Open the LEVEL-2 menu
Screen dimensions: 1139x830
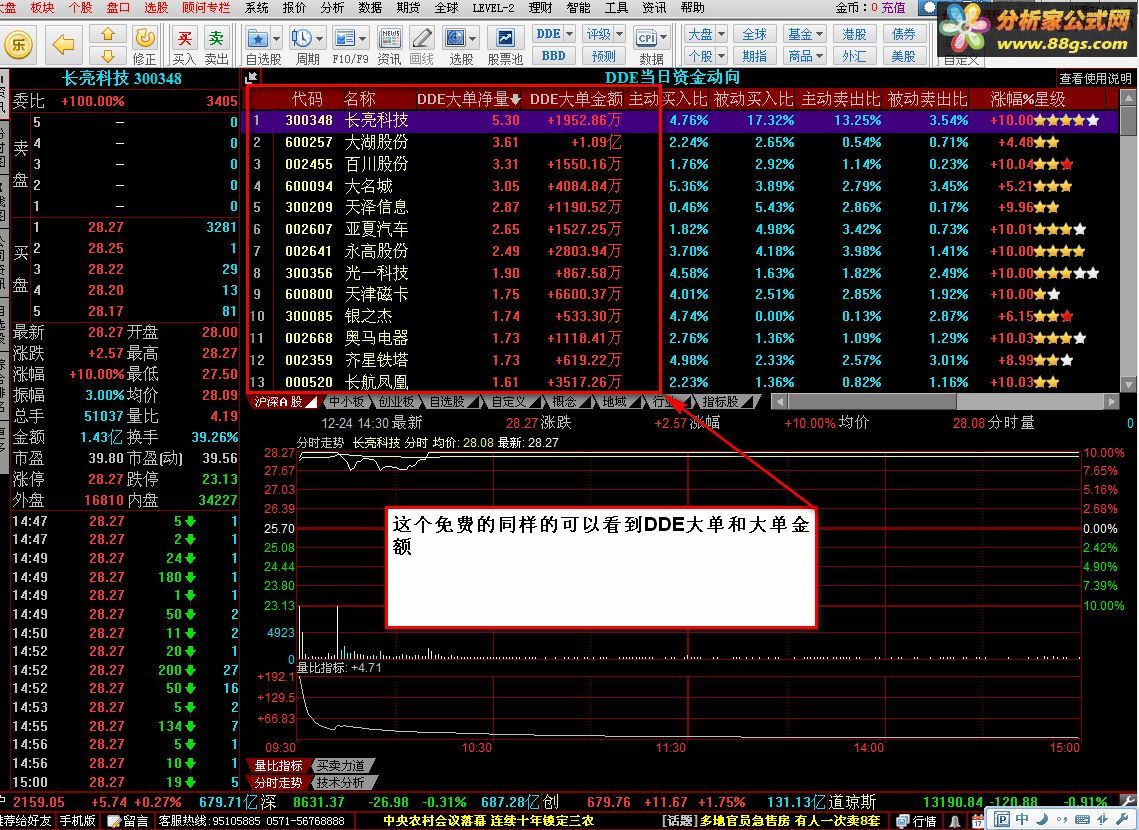[493, 7]
